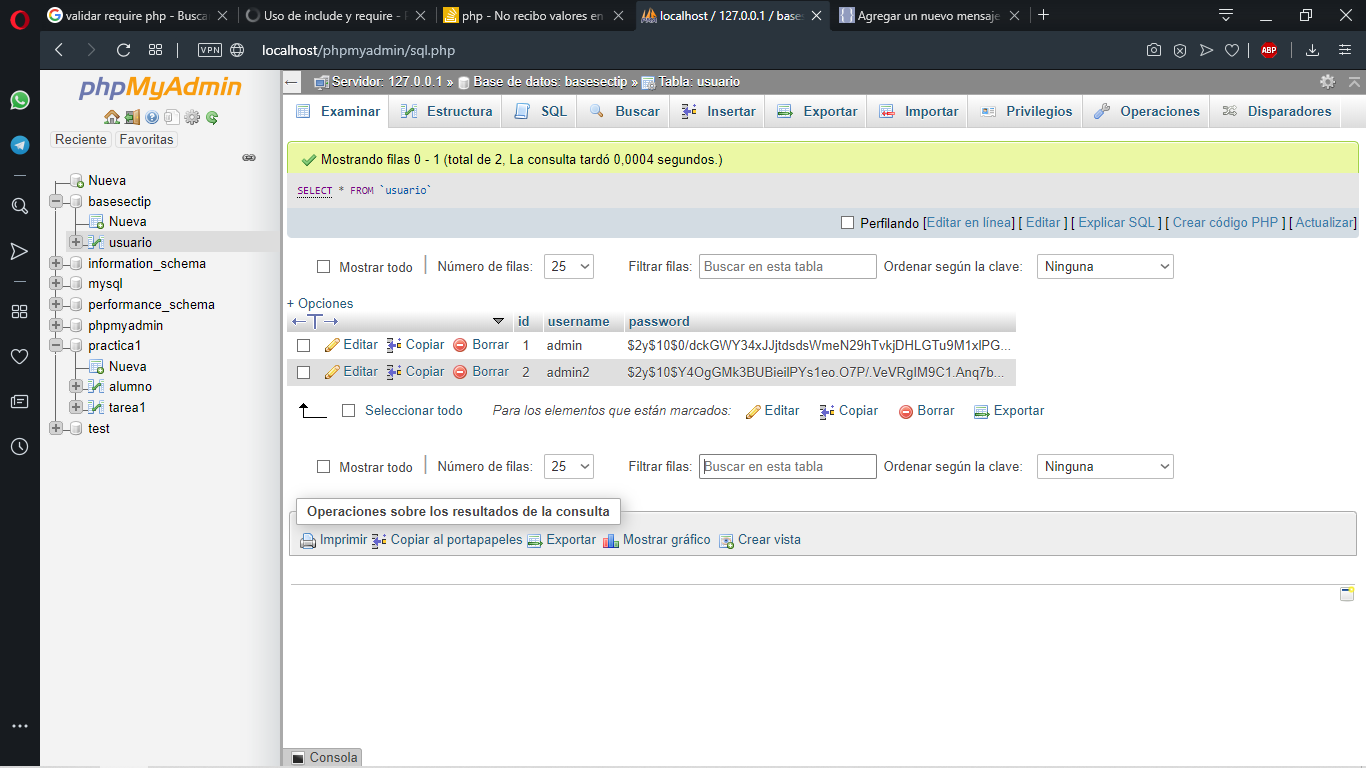Open Copiar al portapapeles option
This screenshot has height=768, width=1366.
447,540
